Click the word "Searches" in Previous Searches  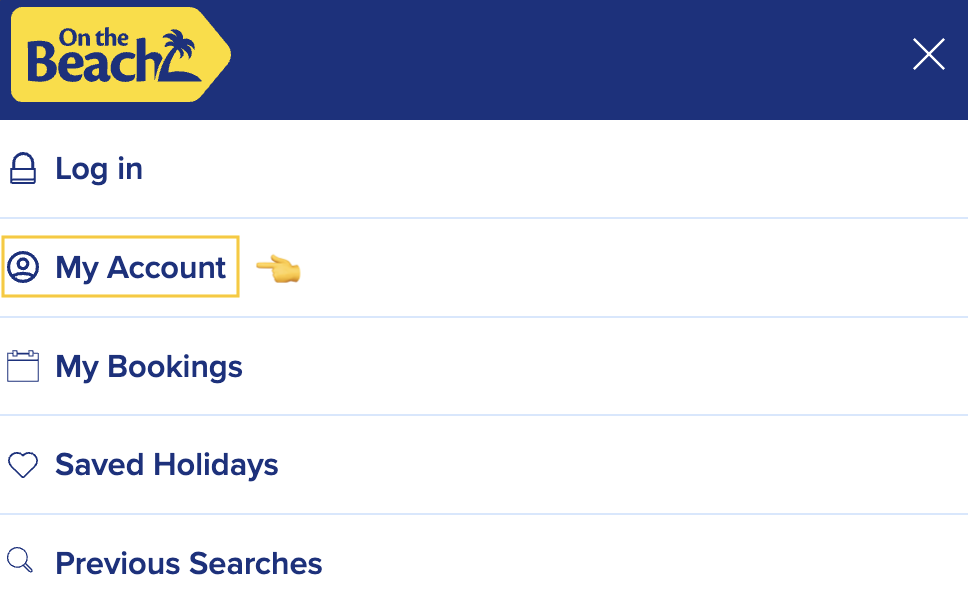pos(255,563)
